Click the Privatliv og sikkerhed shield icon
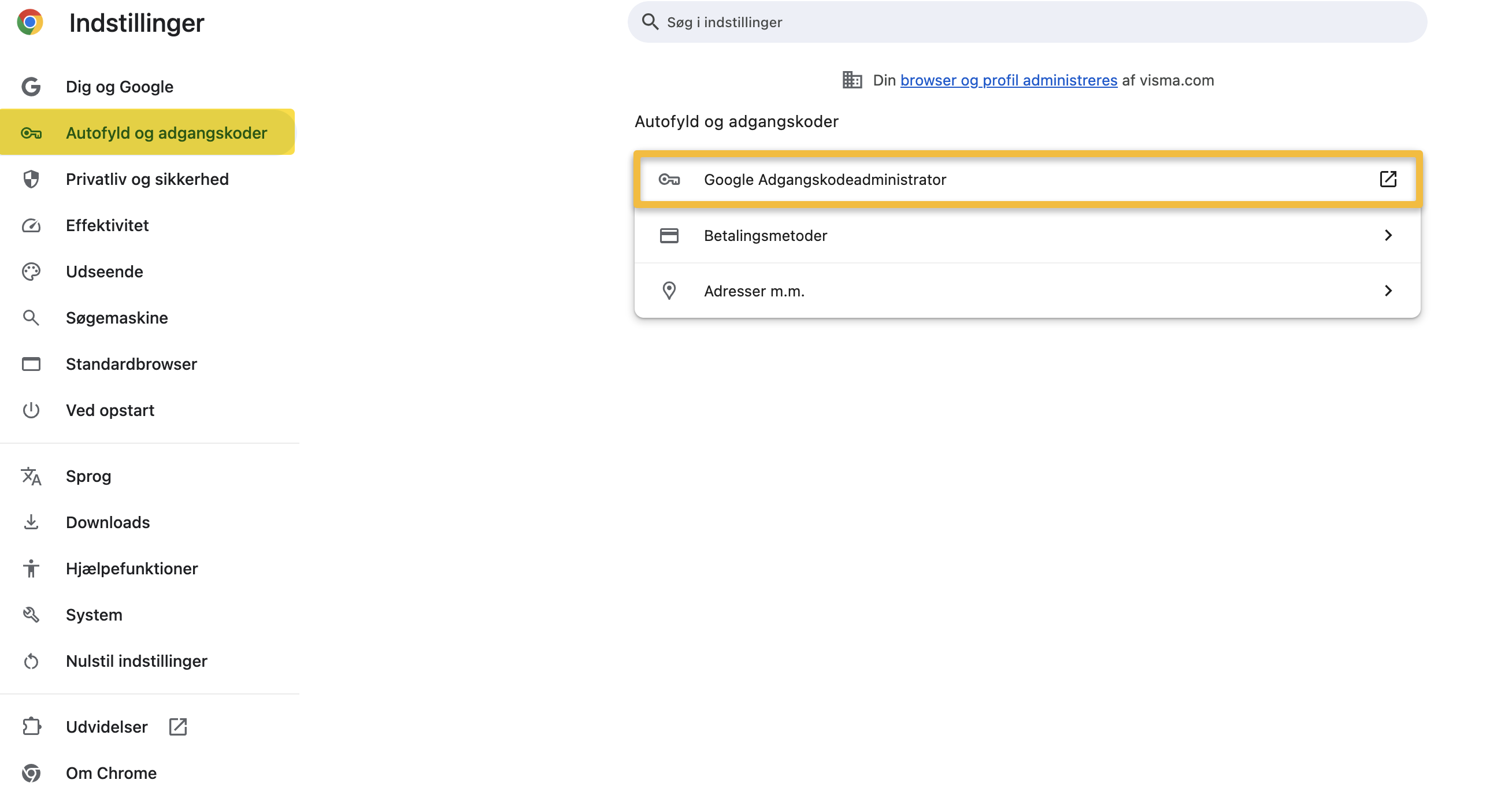The image size is (1512, 802). click(31, 179)
